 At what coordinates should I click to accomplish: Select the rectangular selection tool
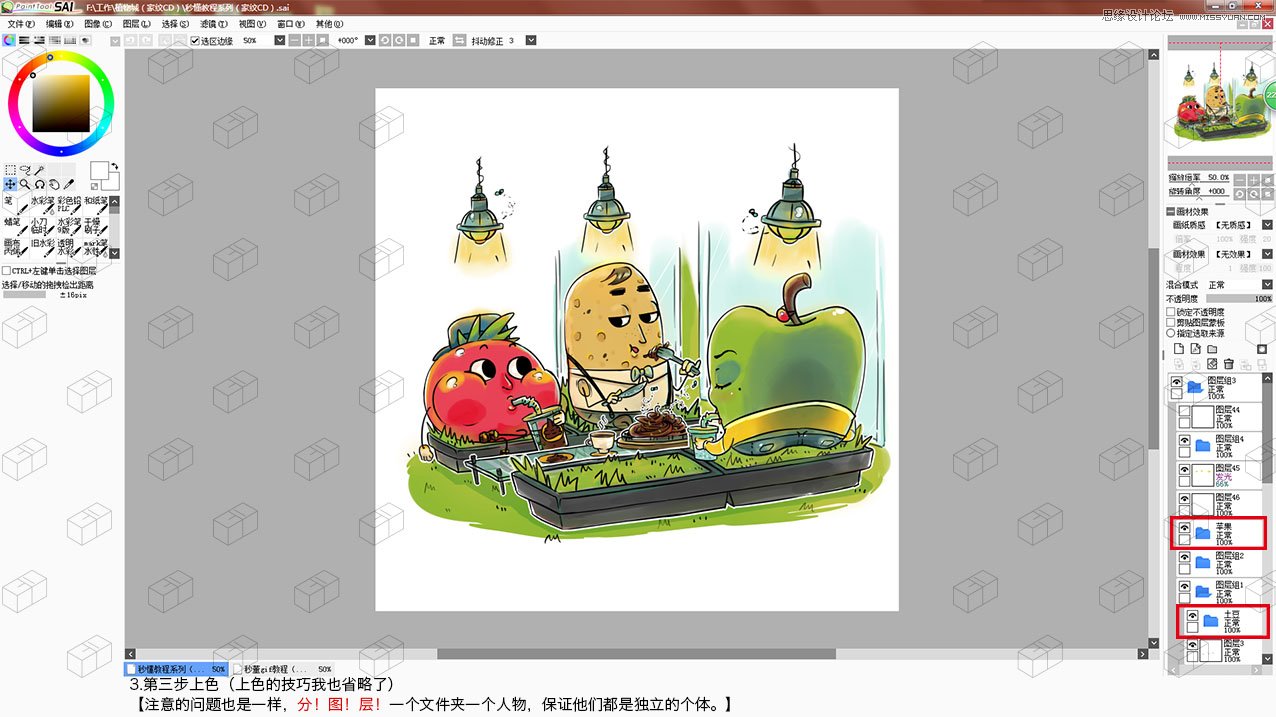pyautogui.click(x=11, y=169)
